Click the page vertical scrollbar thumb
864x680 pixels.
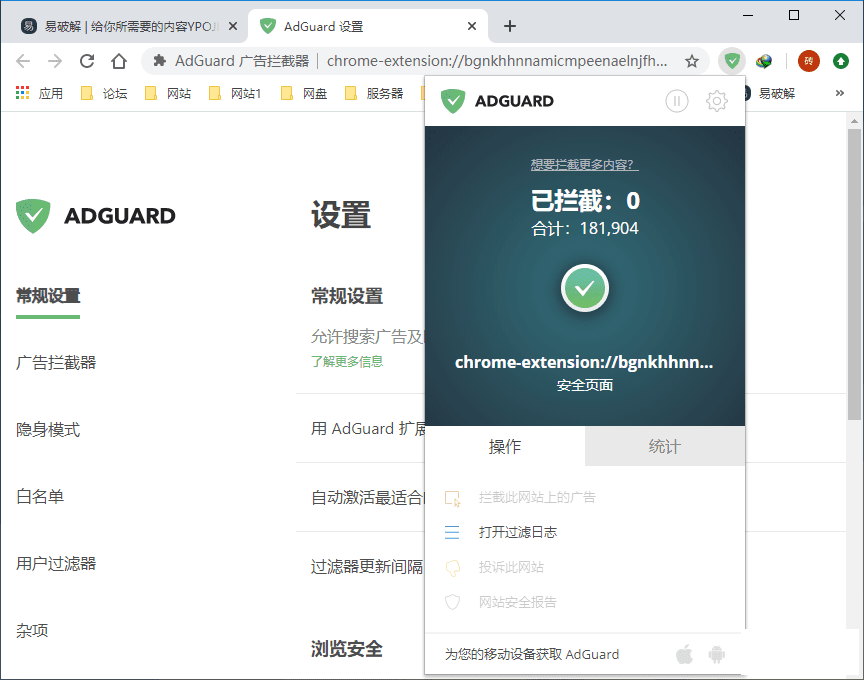point(854,274)
